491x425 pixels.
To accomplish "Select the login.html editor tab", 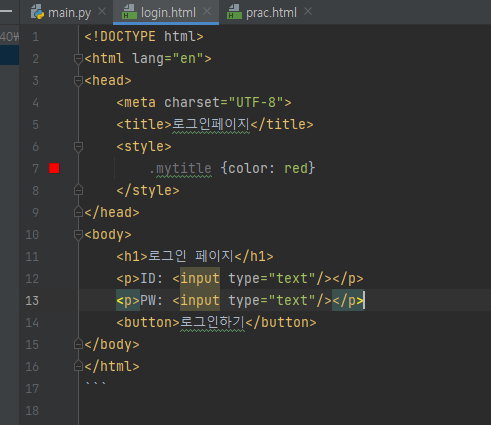I will (166, 12).
